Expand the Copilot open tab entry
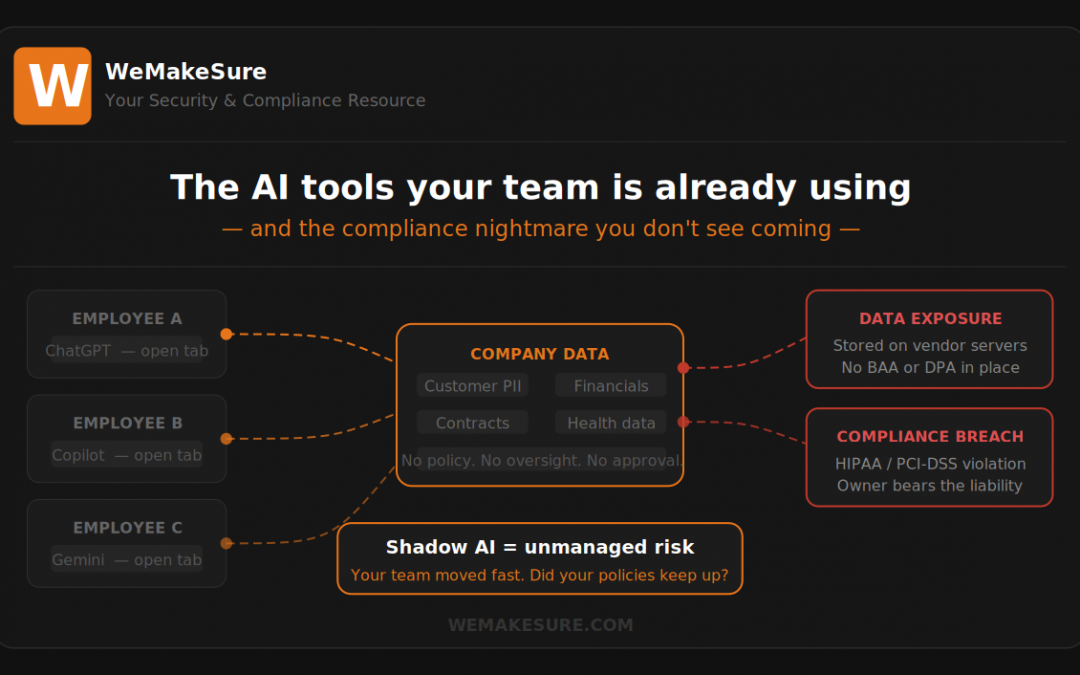This screenshot has height=675, width=1080. point(127,455)
